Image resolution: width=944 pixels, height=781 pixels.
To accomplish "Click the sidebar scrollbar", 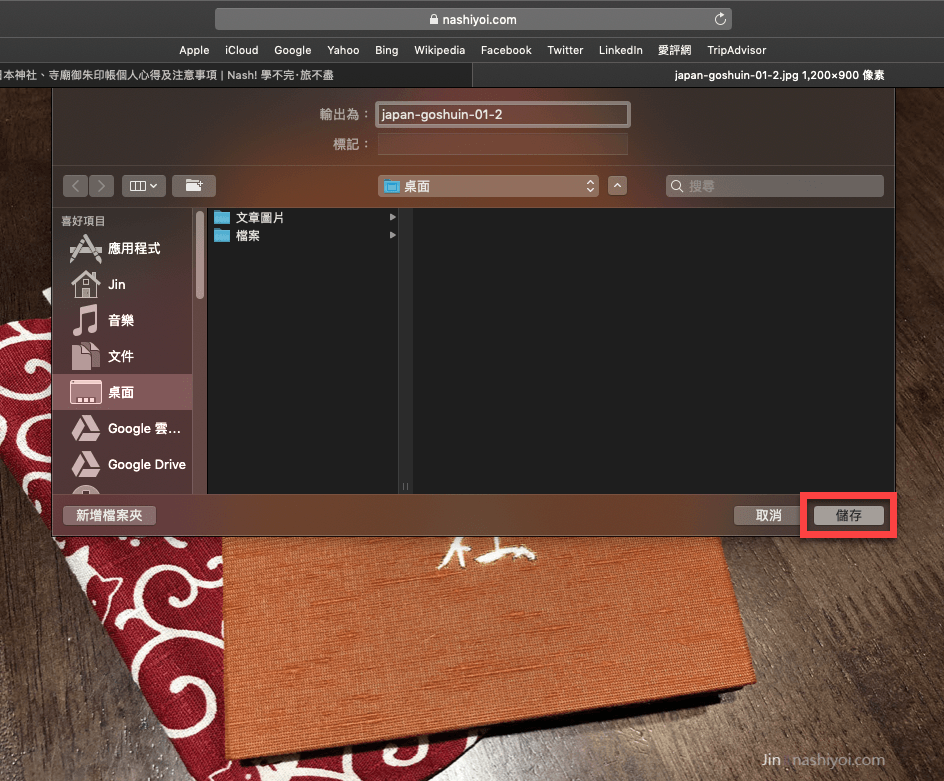I will [200, 256].
